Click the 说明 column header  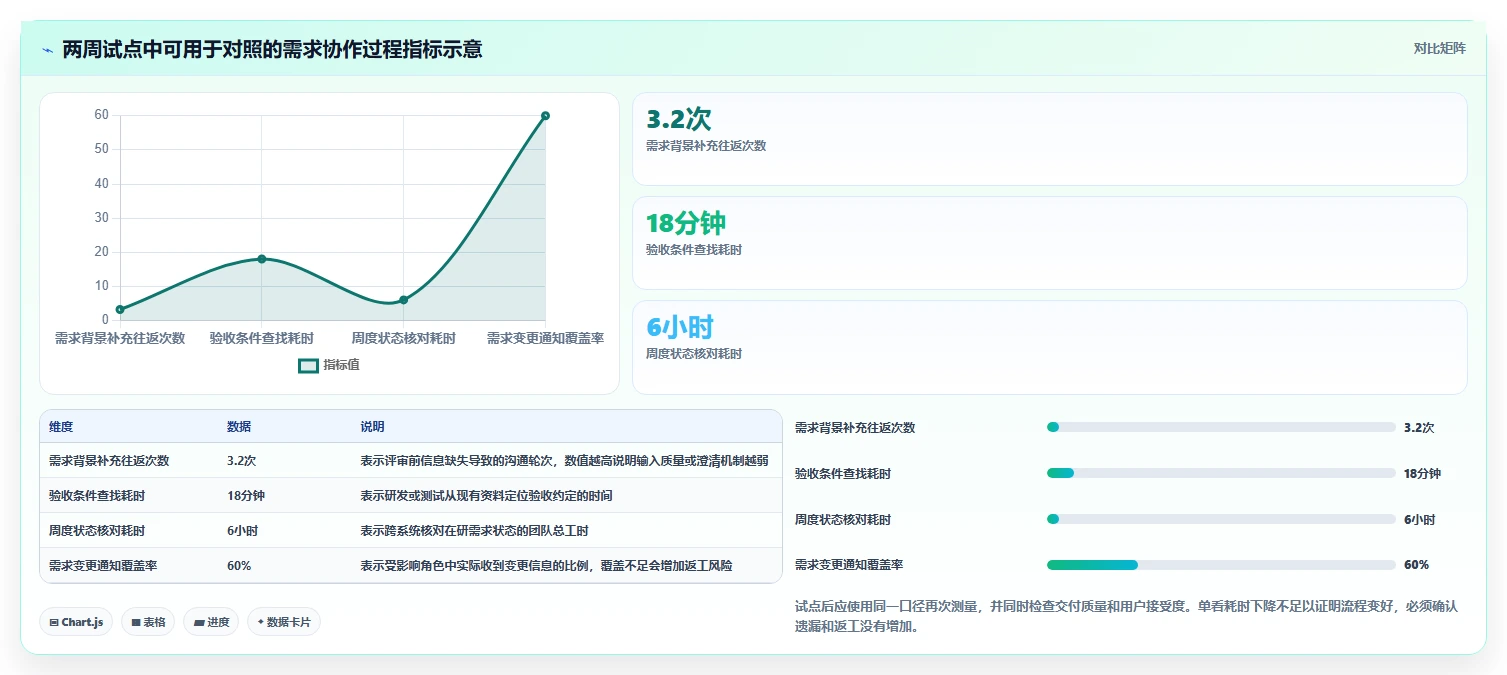373,427
